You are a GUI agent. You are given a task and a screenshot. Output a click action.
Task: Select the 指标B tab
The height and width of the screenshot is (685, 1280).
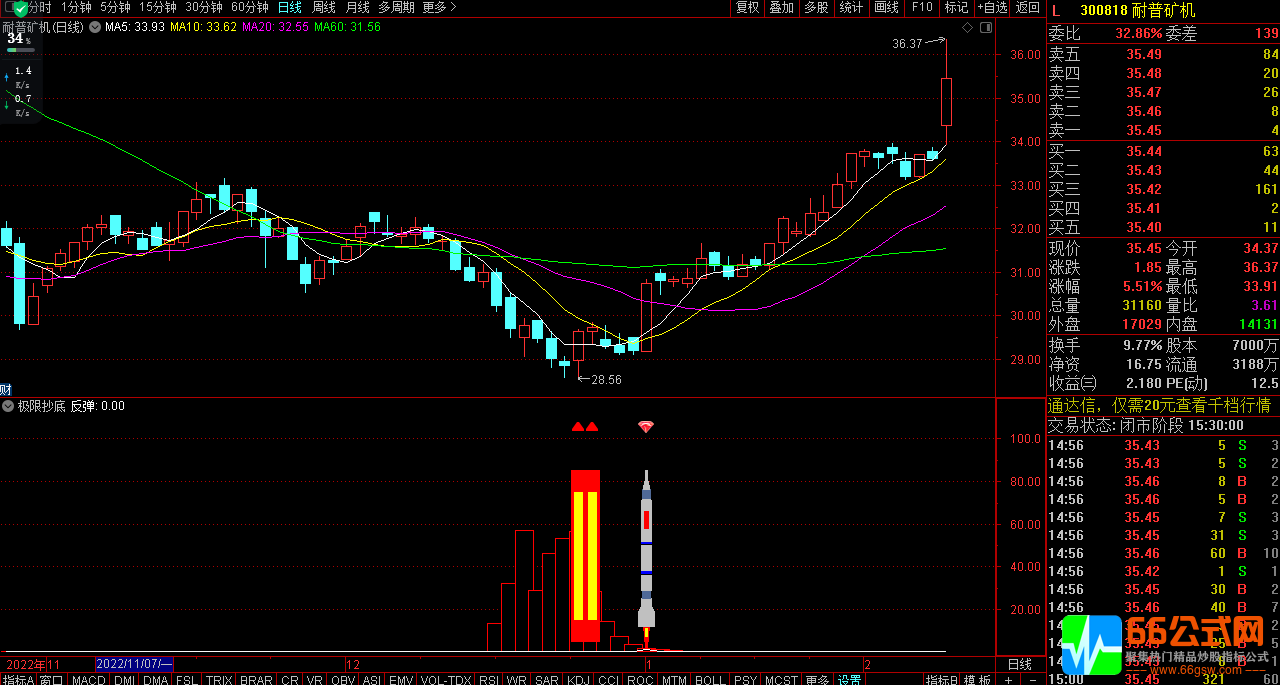click(x=940, y=680)
